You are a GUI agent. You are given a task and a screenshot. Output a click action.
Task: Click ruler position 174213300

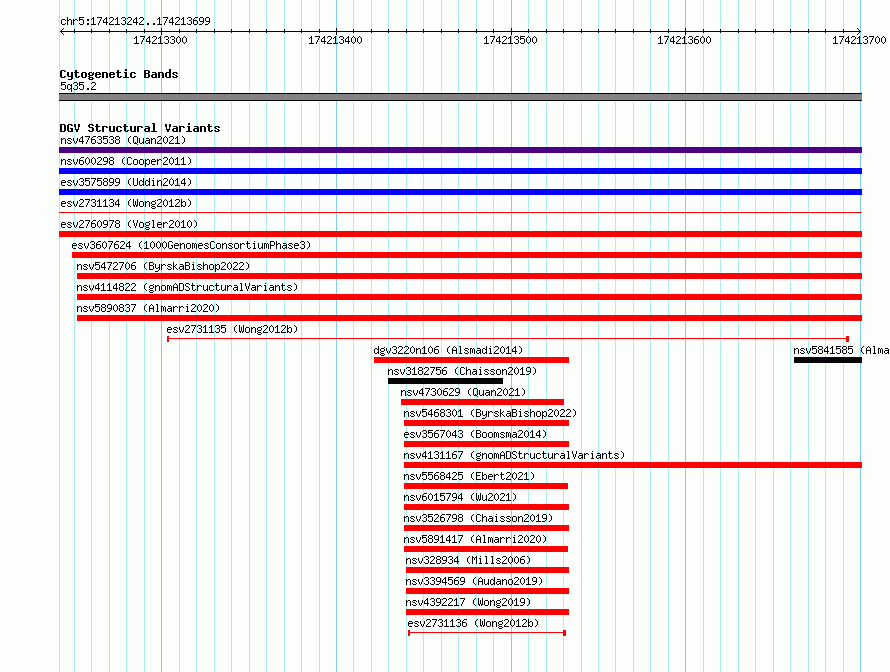click(x=160, y=40)
